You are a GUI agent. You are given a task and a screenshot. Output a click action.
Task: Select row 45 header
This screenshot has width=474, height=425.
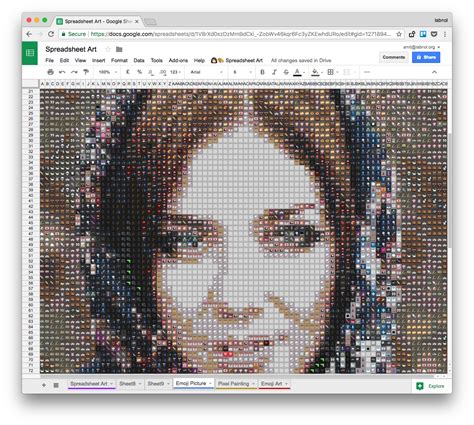31,223
